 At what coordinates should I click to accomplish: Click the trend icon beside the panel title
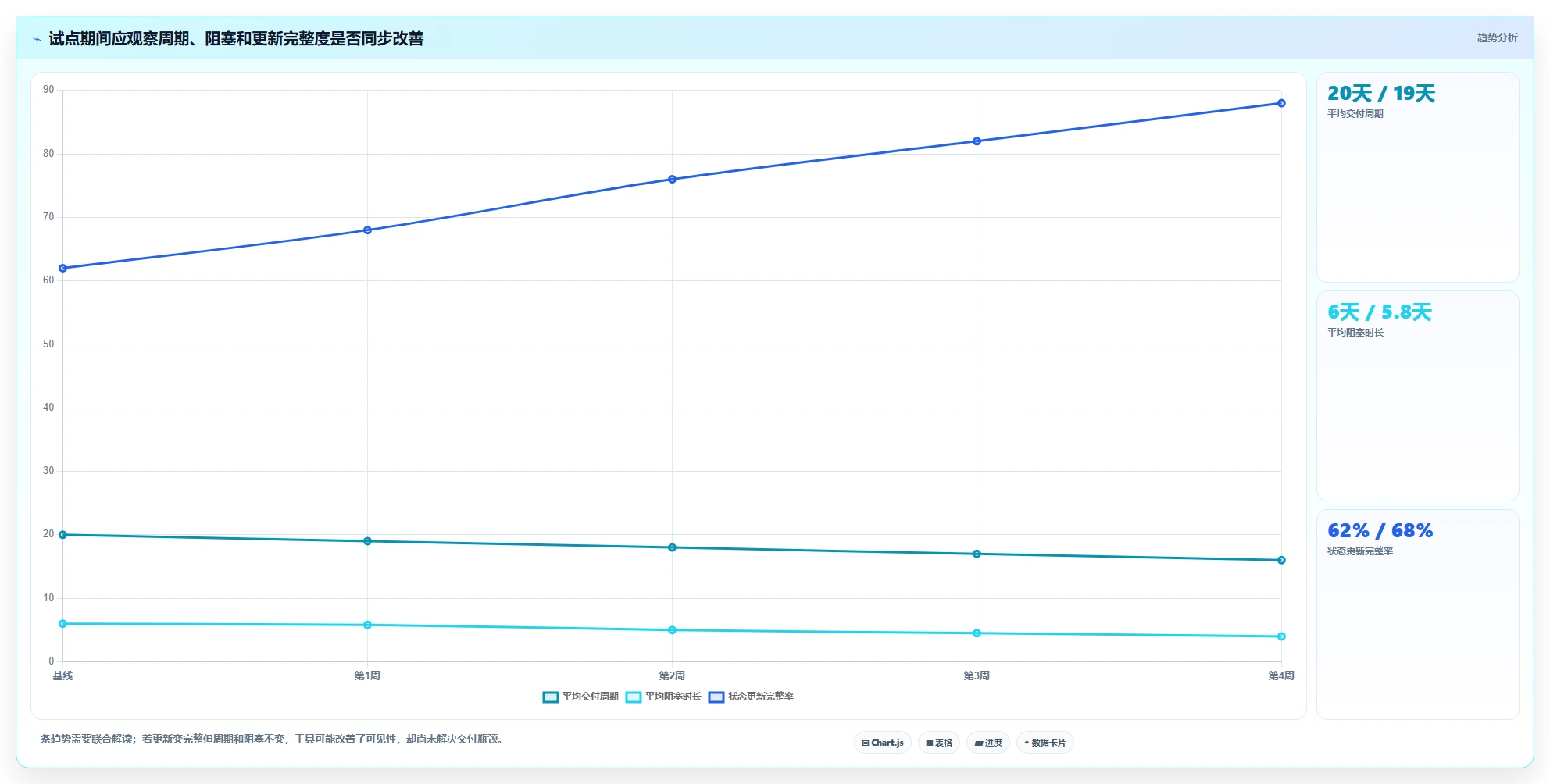(37, 39)
